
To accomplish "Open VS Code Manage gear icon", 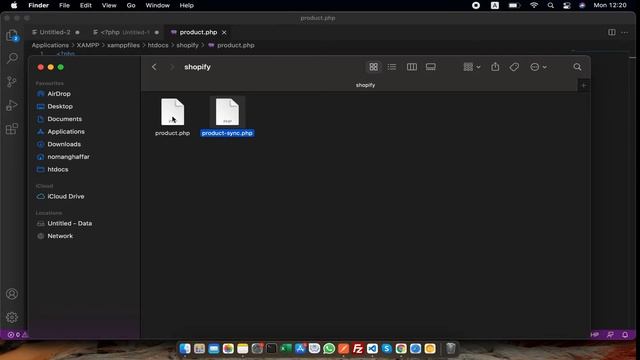I will coord(12,317).
